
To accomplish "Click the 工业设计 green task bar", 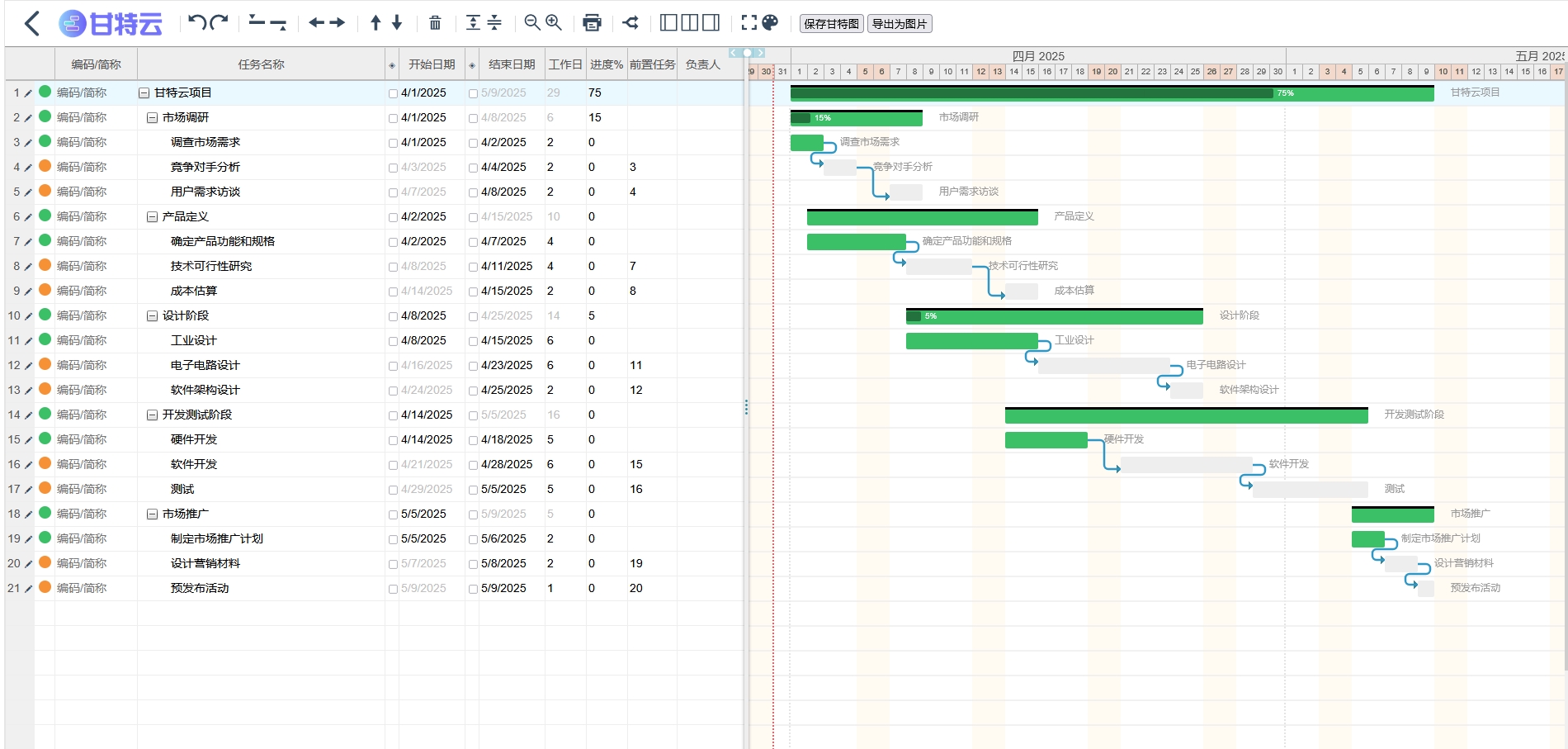I will coord(971,341).
